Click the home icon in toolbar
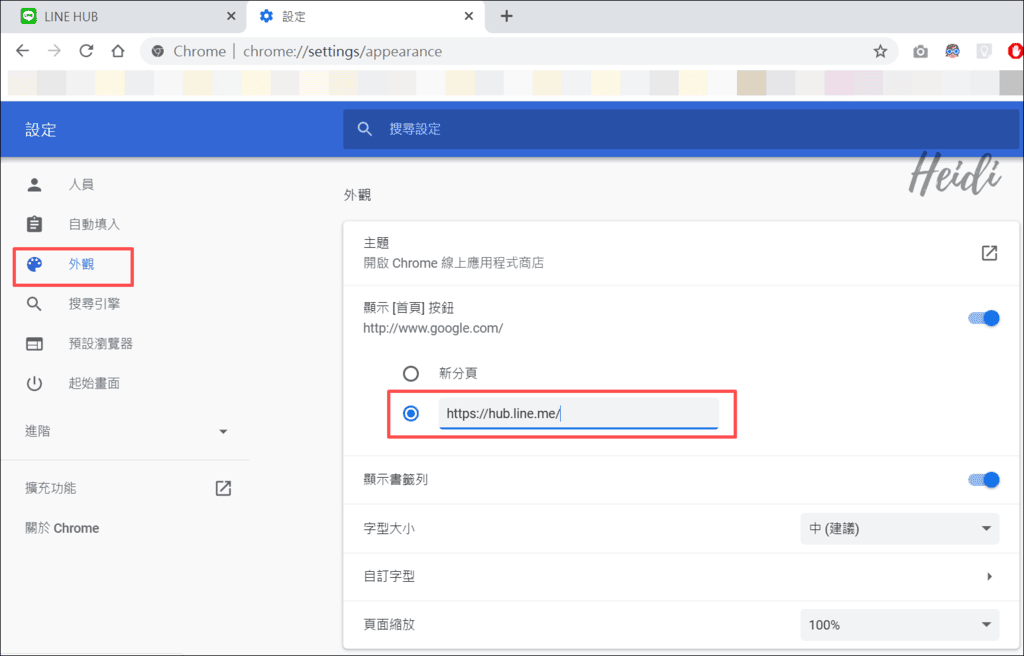This screenshot has width=1024, height=656. [118, 51]
